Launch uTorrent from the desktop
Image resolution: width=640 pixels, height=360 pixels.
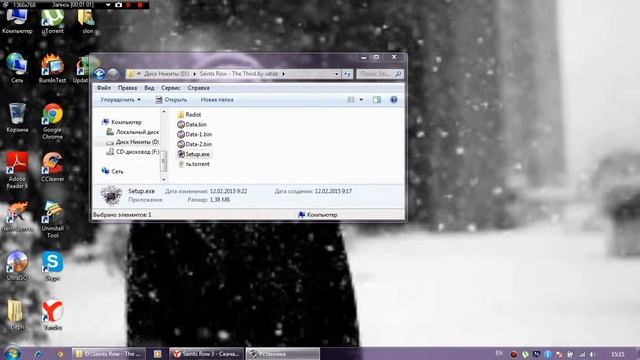tap(52, 21)
